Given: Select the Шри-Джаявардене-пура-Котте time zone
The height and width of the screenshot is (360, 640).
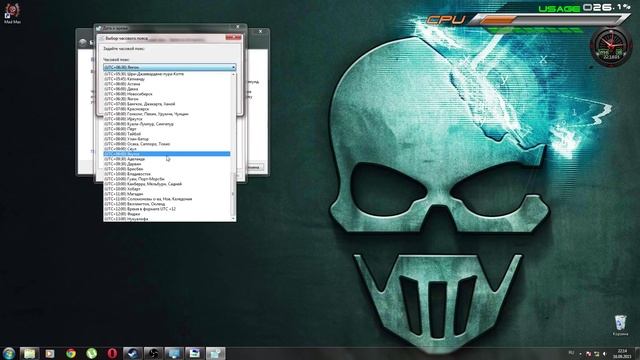Looking at the screenshot, I should (x=167, y=74).
